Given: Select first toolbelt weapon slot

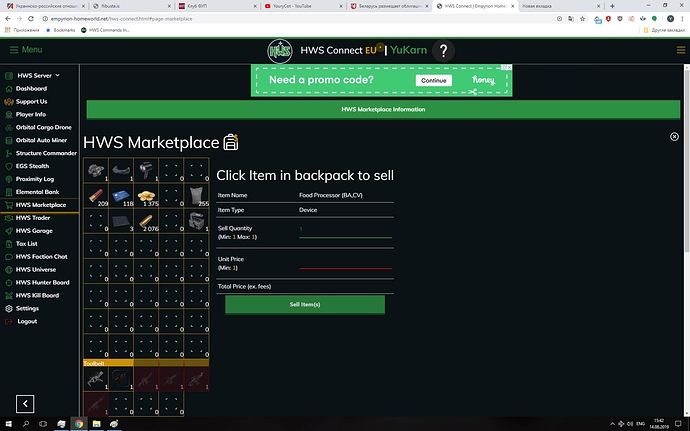Looking at the screenshot, I should [x=96, y=379].
